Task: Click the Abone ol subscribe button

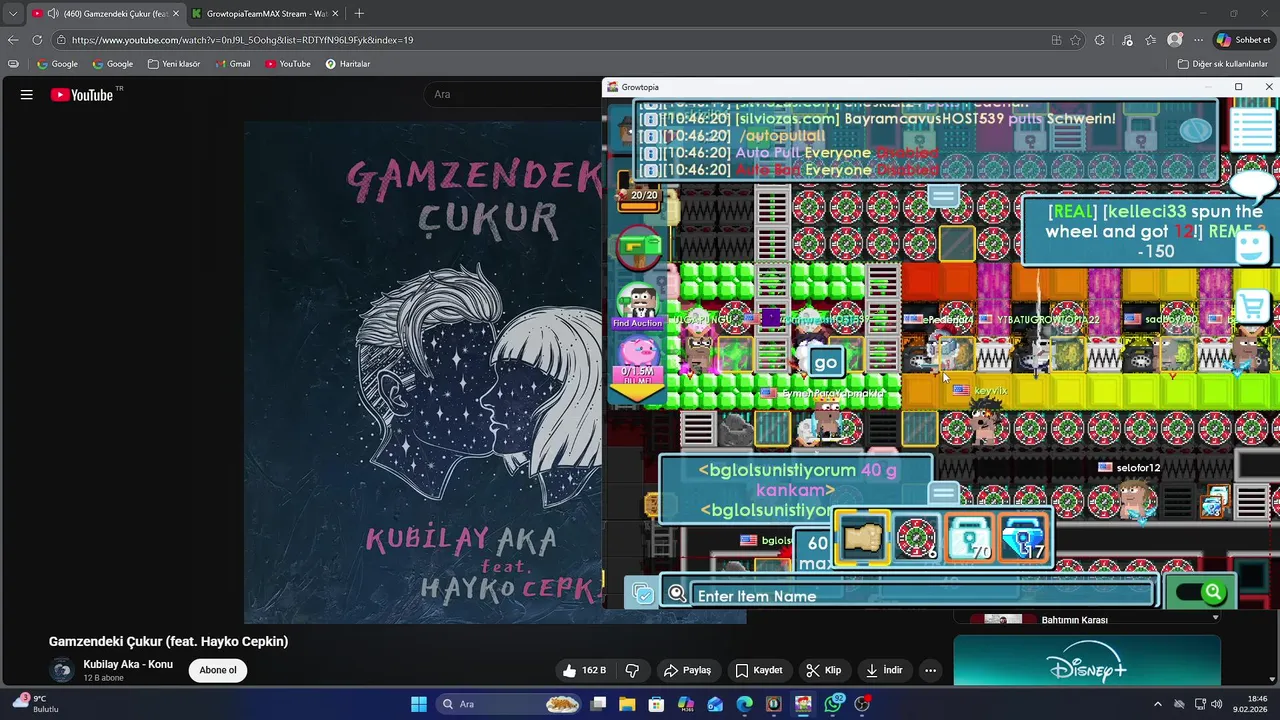Action: pyautogui.click(x=218, y=670)
